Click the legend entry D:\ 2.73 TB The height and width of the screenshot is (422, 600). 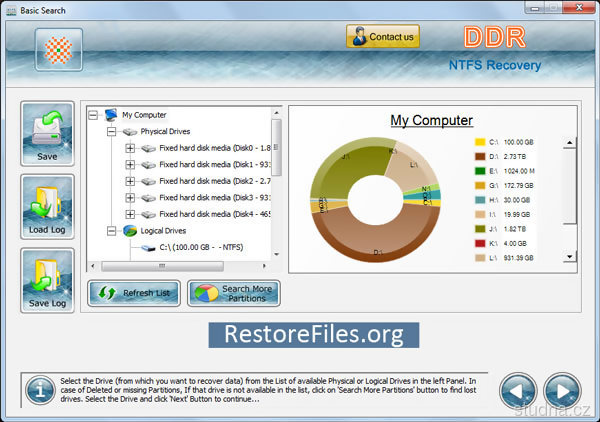point(501,157)
